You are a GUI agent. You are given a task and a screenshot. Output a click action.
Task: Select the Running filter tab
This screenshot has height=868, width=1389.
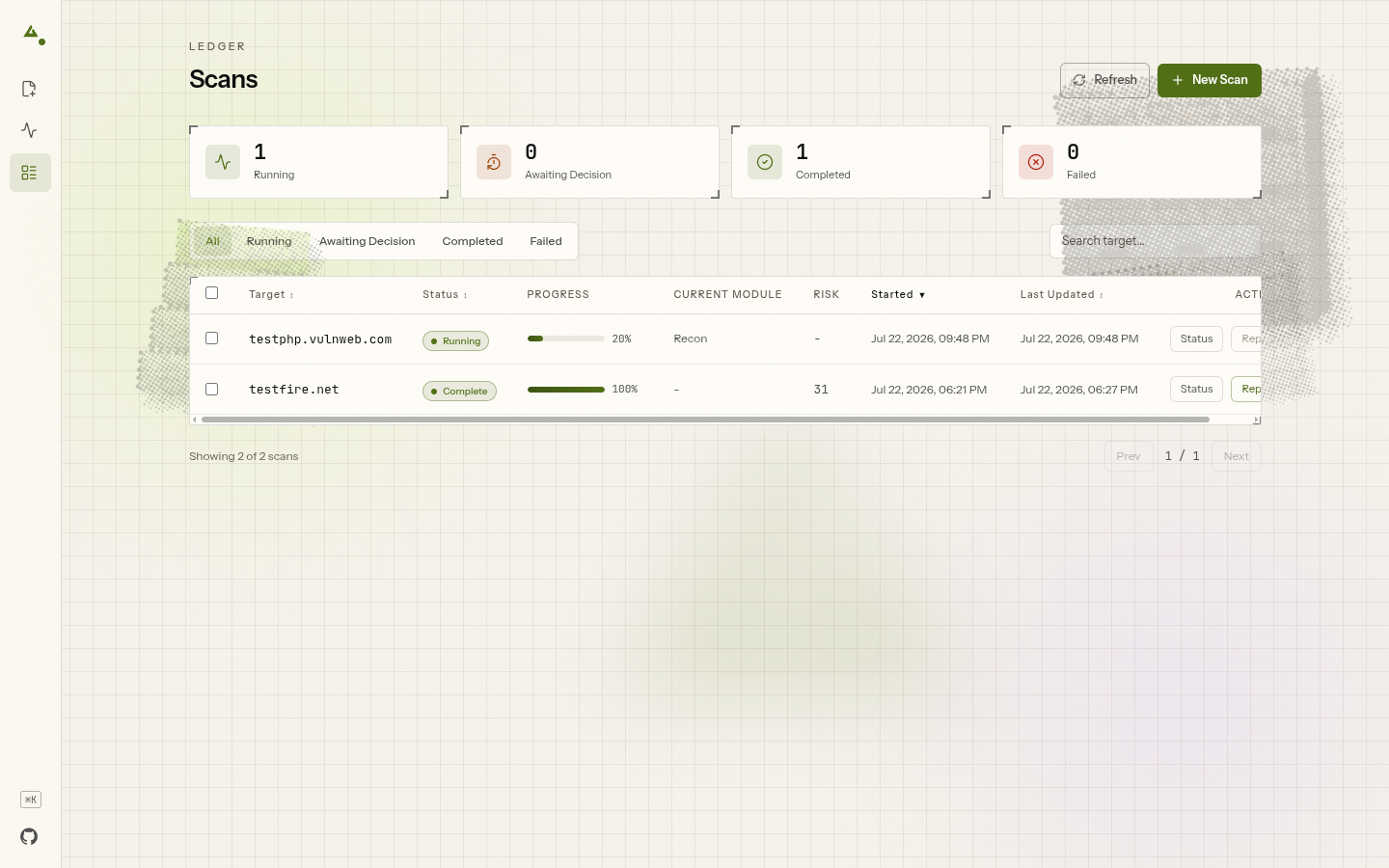point(269,241)
